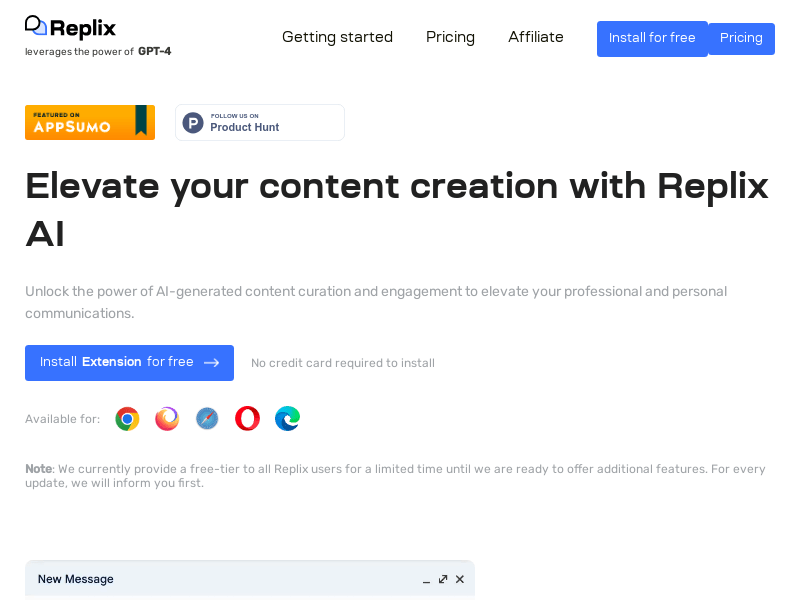Click the 'New Message' title text

click(76, 579)
